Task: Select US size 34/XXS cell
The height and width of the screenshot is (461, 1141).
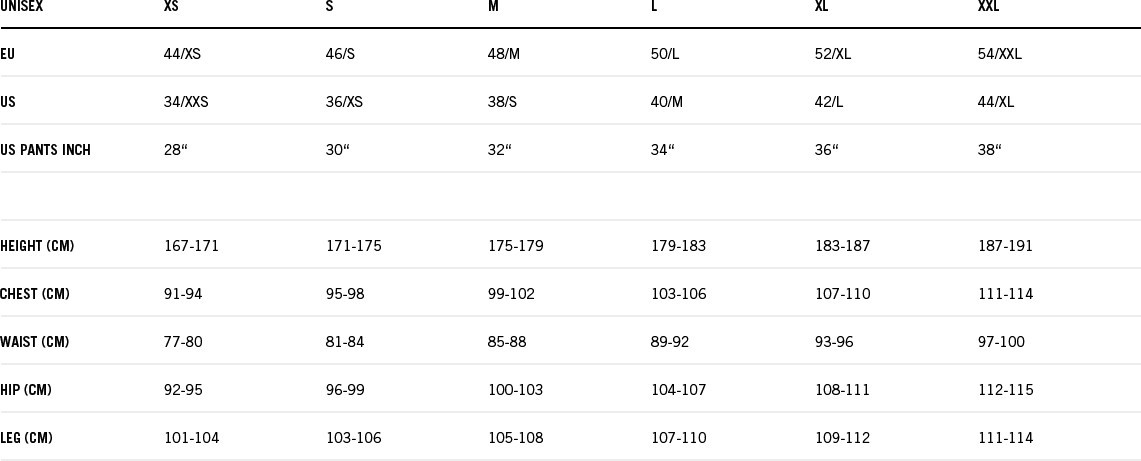Action: pos(186,102)
